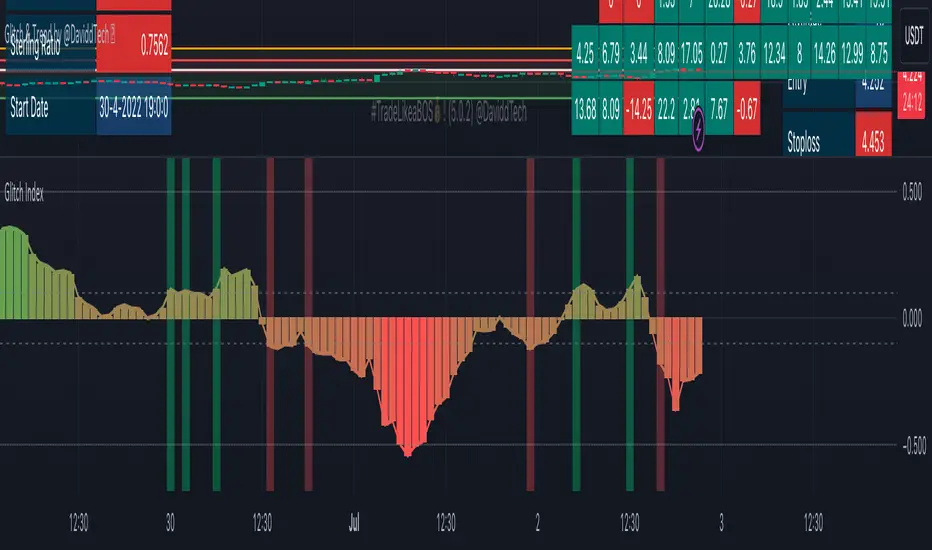Screen dimensions: 932x550
Task: Click the 24:12 bar countdown label
Action: (x=912, y=104)
